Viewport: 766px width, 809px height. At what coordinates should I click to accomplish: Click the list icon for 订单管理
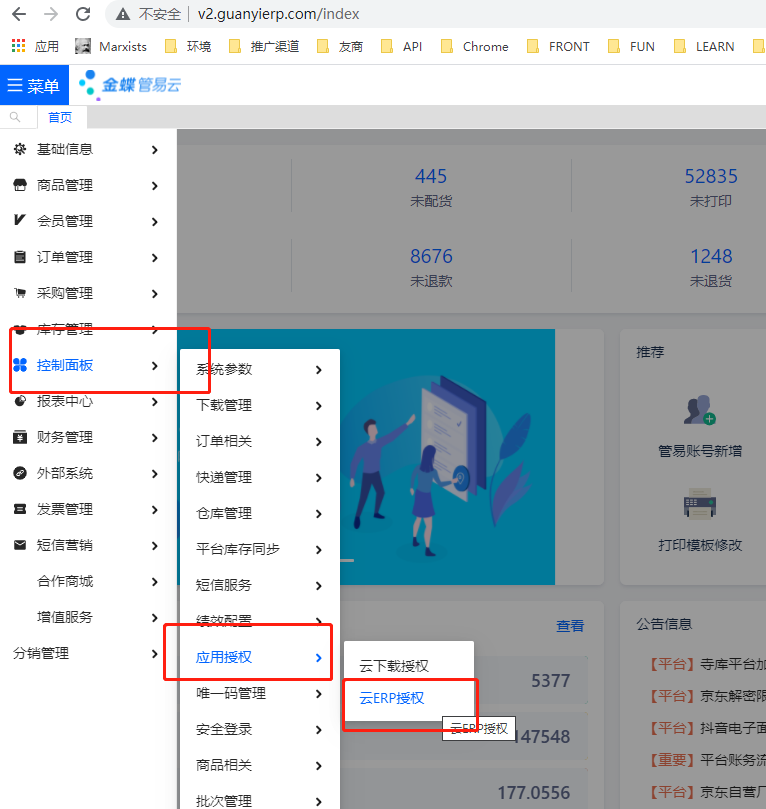[20, 257]
